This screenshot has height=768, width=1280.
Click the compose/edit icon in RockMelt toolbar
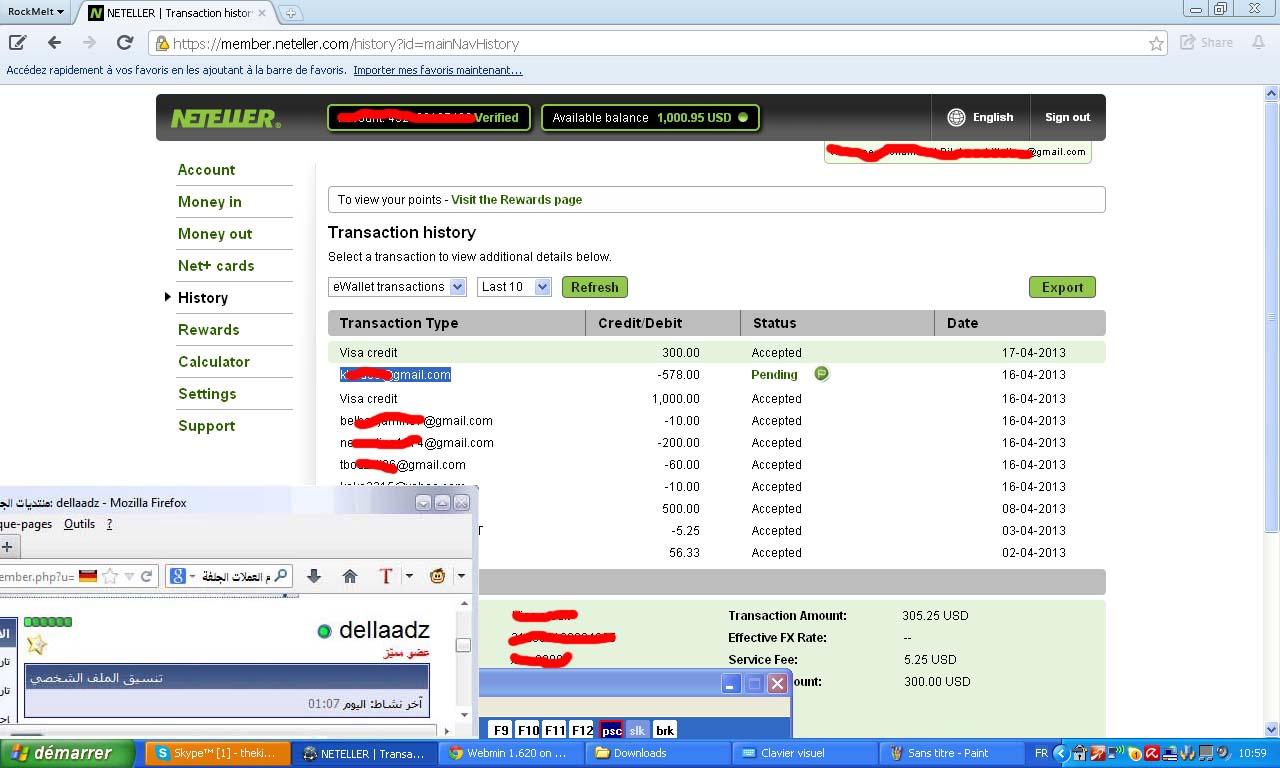17,43
